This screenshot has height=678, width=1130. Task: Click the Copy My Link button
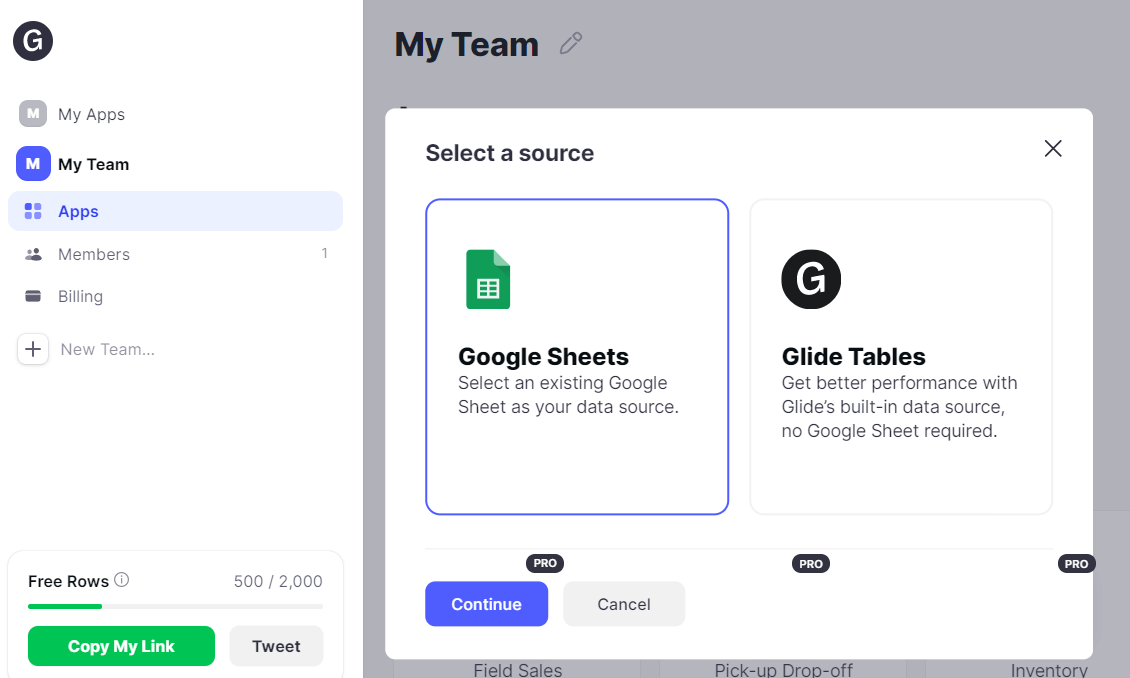(121, 646)
